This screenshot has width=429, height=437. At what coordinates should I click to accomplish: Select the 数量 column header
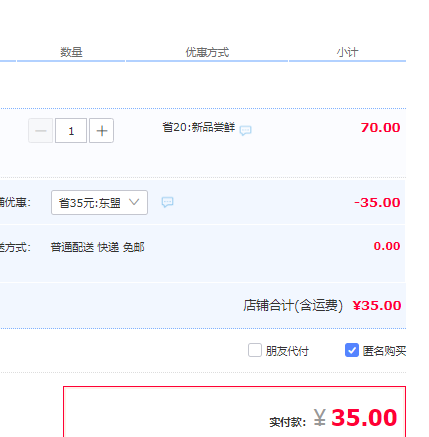point(71,52)
